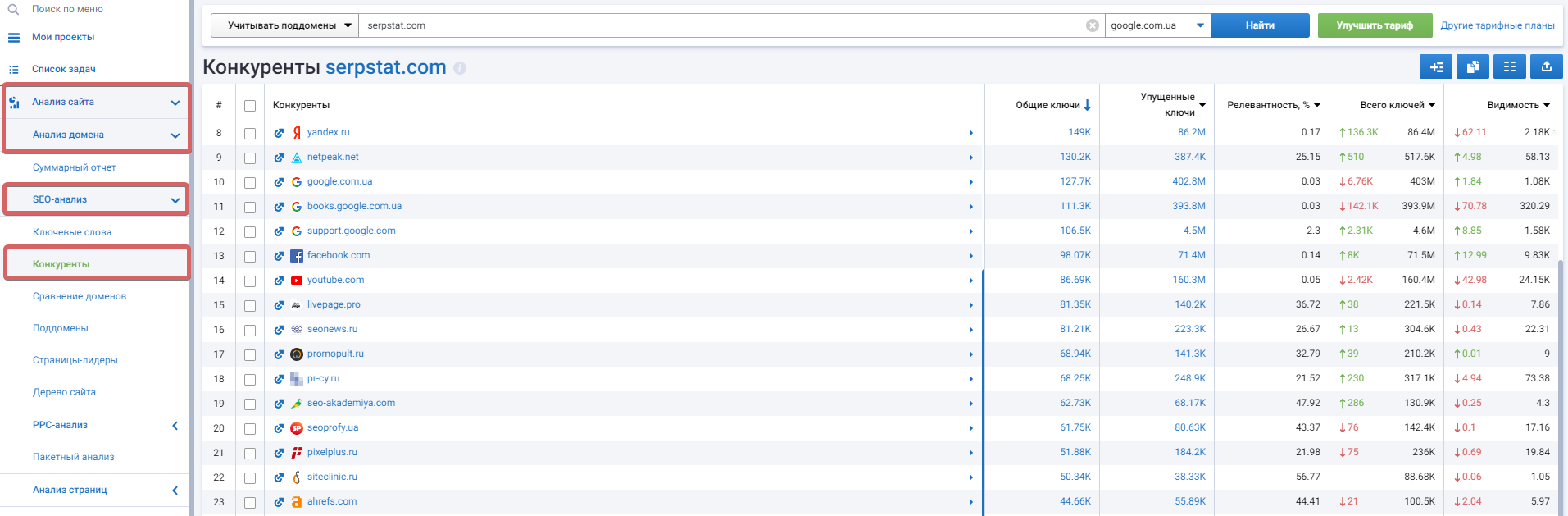Open the column settings icon button
This screenshot has width=1568, height=516.
tap(1509, 67)
